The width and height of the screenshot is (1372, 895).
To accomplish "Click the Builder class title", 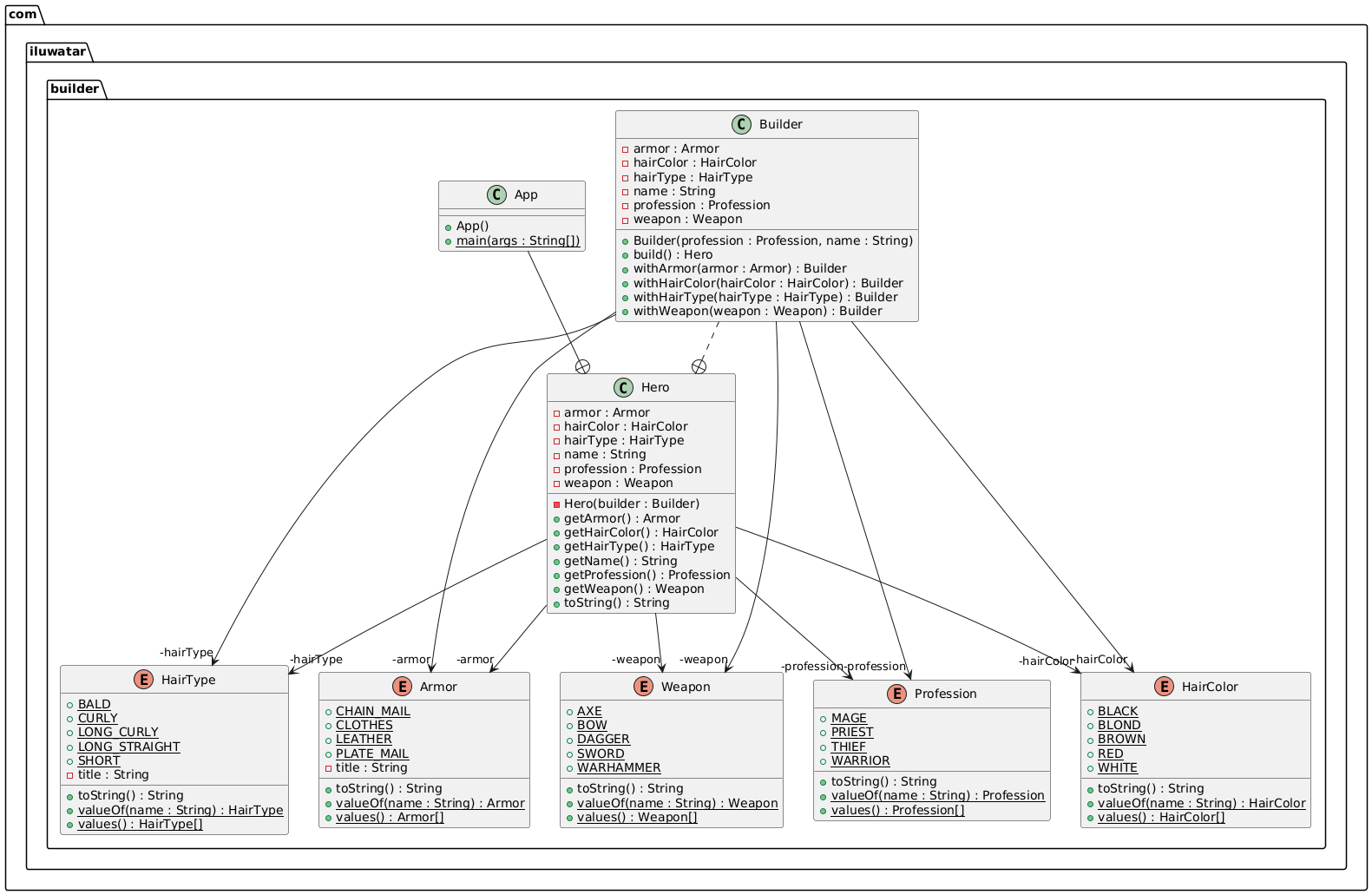I will (x=781, y=124).
